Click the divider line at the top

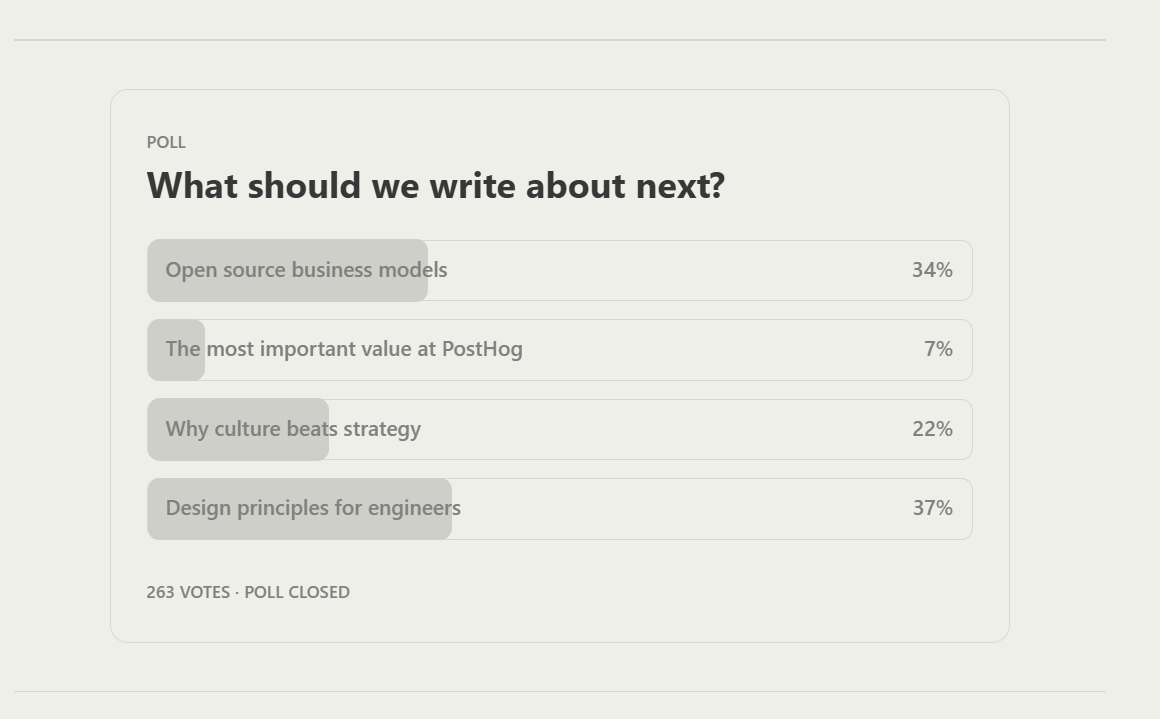(560, 41)
